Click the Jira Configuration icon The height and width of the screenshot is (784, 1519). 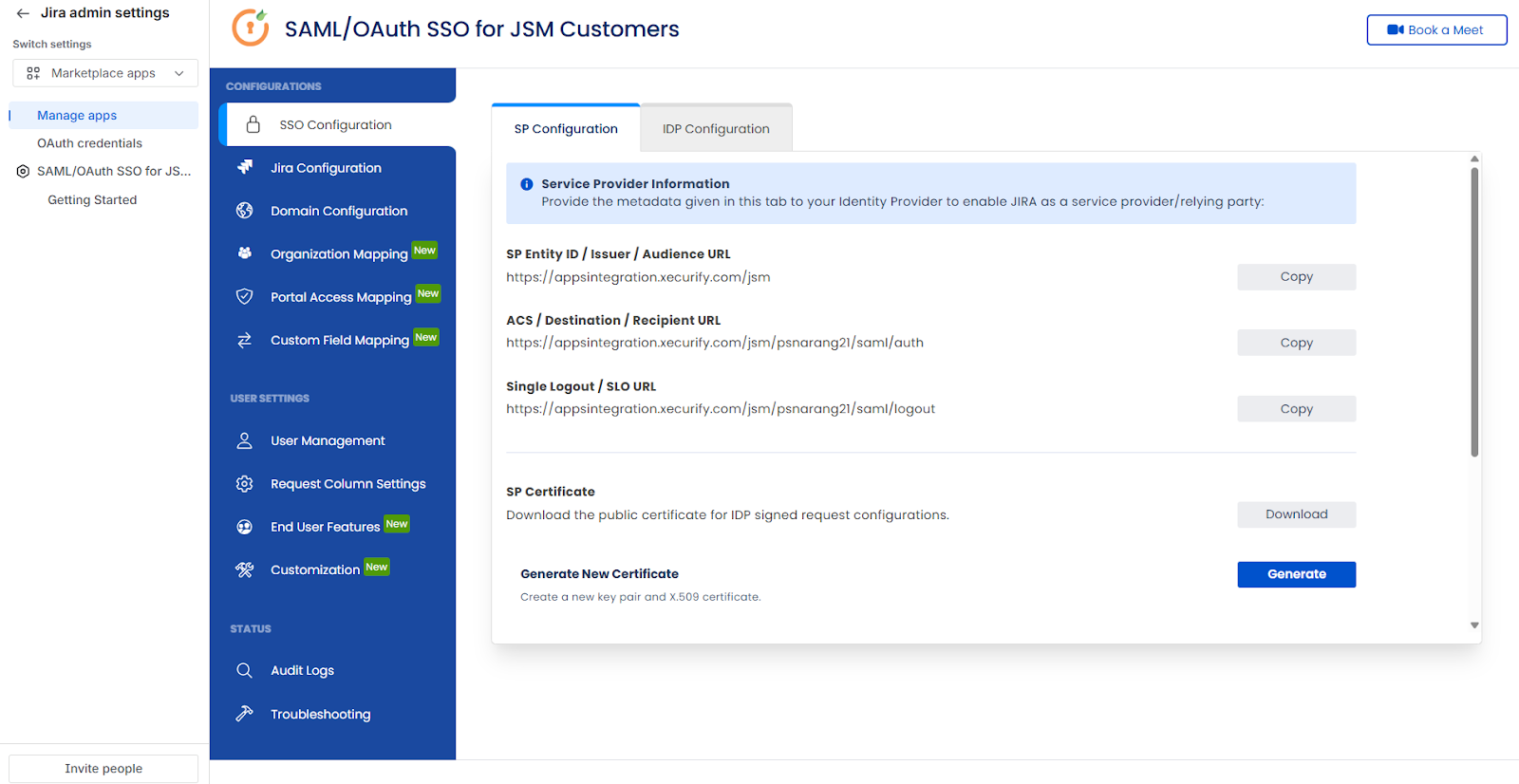pyautogui.click(x=245, y=167)
